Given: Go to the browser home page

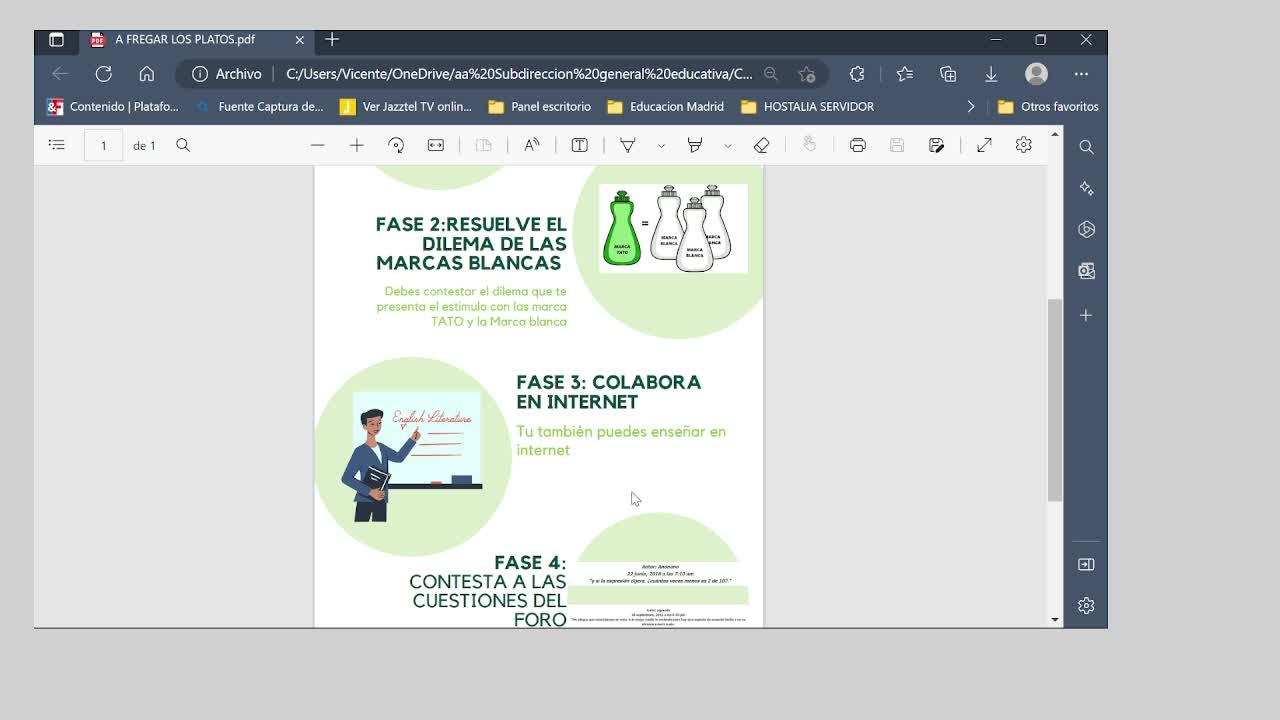Looking at the screenshot, I should coord(147,74).
